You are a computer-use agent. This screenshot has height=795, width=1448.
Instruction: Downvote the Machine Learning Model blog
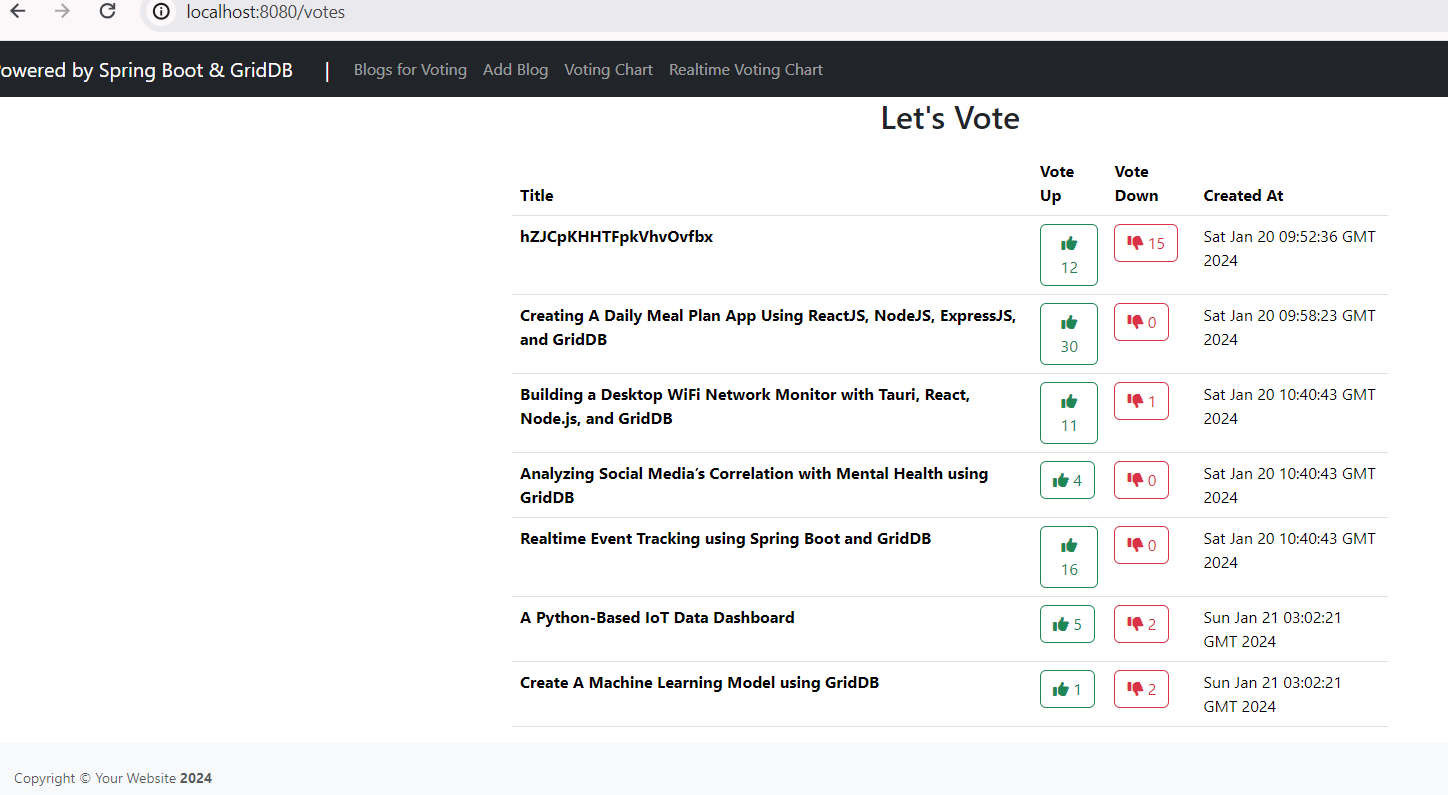point(1141,689)
